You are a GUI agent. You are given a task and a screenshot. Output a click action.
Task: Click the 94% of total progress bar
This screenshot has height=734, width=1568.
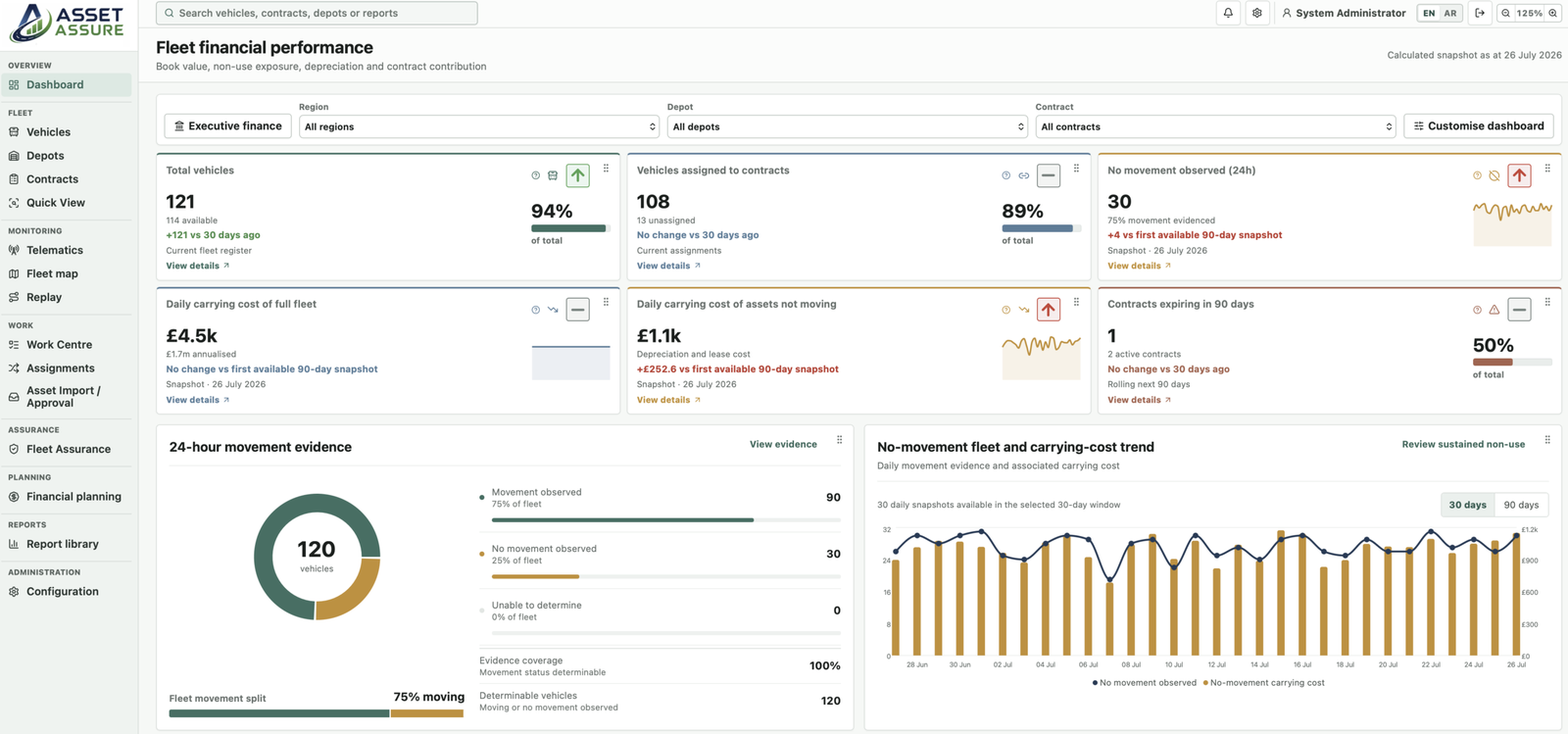point(570,228)
